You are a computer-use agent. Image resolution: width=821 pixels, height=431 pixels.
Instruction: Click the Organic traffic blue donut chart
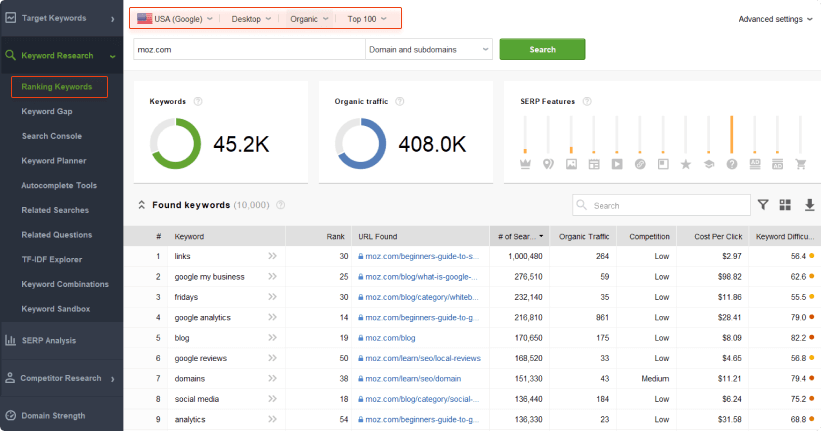[360, 143]
